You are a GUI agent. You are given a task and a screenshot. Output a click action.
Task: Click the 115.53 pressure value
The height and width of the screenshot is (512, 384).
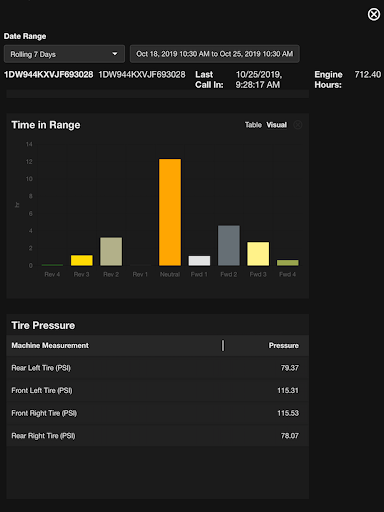[x=288, y=413]
